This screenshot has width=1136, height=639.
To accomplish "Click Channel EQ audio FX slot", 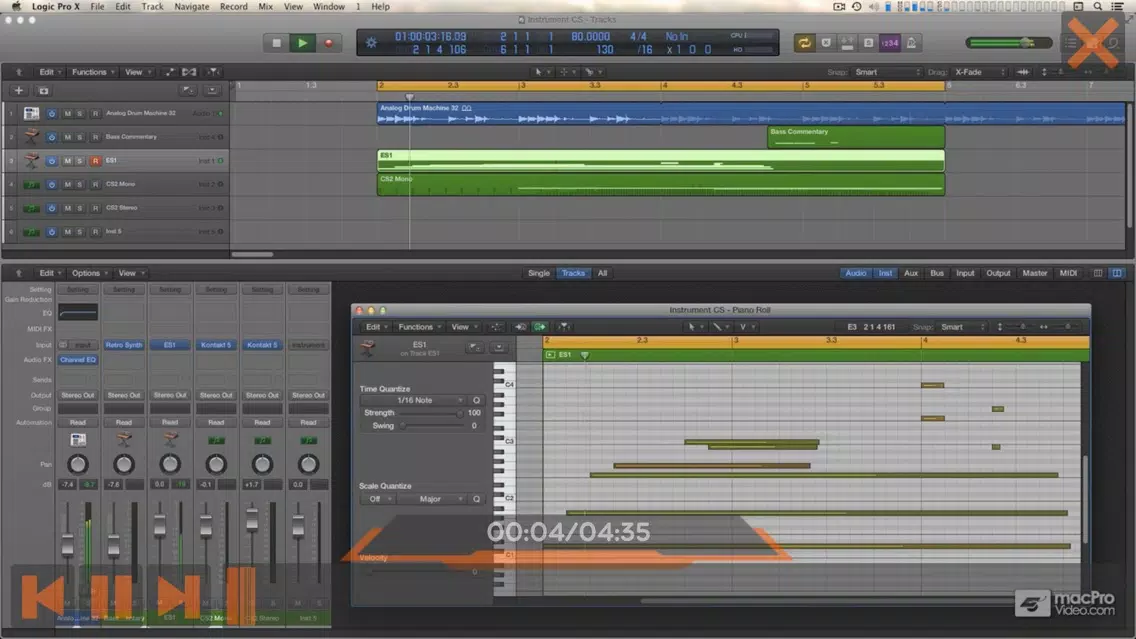I will [x=78, y=359].
